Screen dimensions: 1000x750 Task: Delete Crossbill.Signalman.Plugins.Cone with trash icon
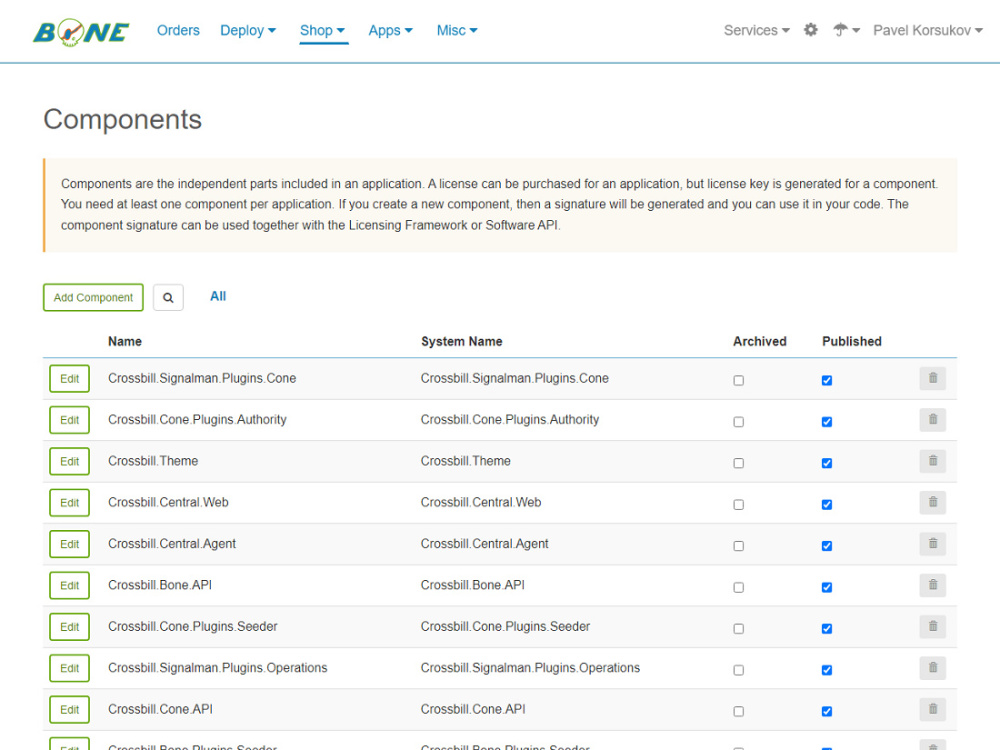(x=932, y=378)
